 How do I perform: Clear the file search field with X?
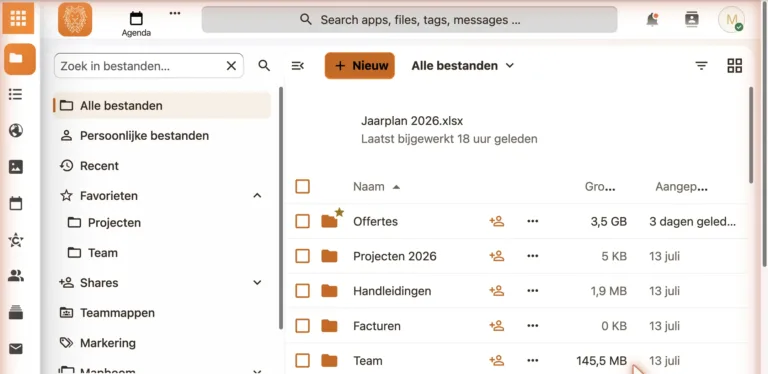coord(231,66)
